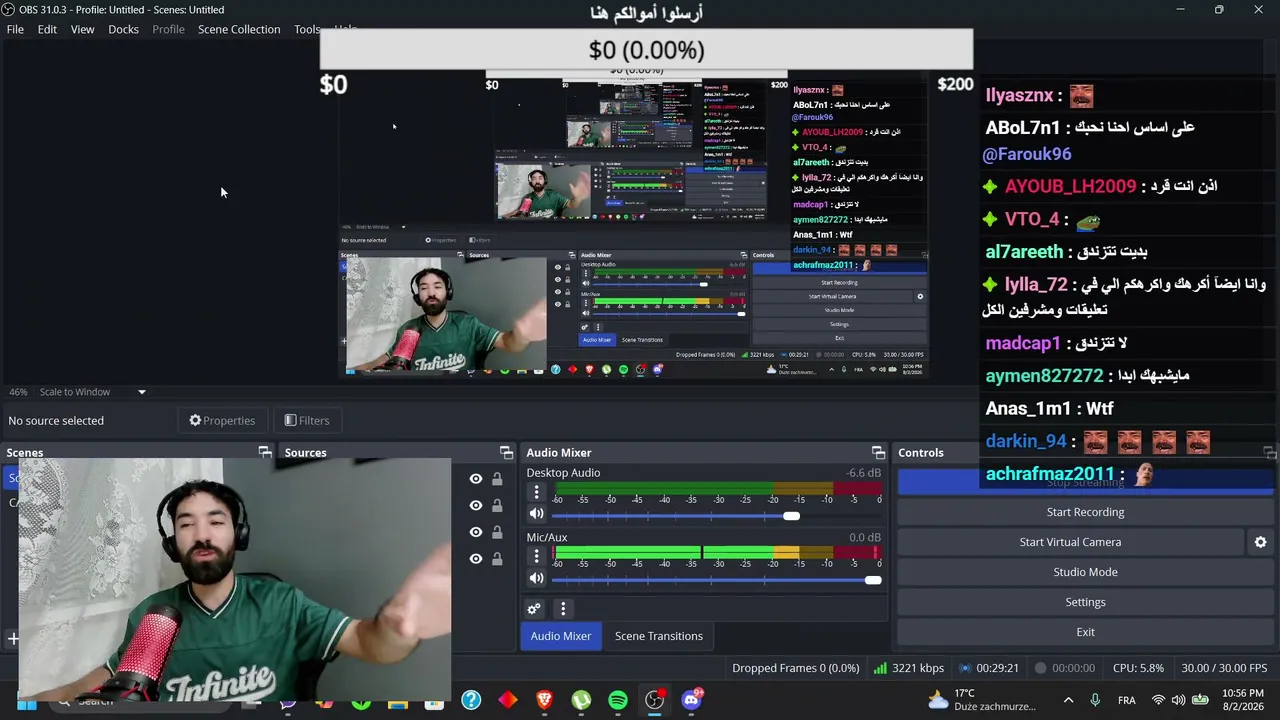Click the 'CPU: 5.8%' status text
Image resolution: width=1280 pixels, height=720 pixels.
[x=1138, y=668]
